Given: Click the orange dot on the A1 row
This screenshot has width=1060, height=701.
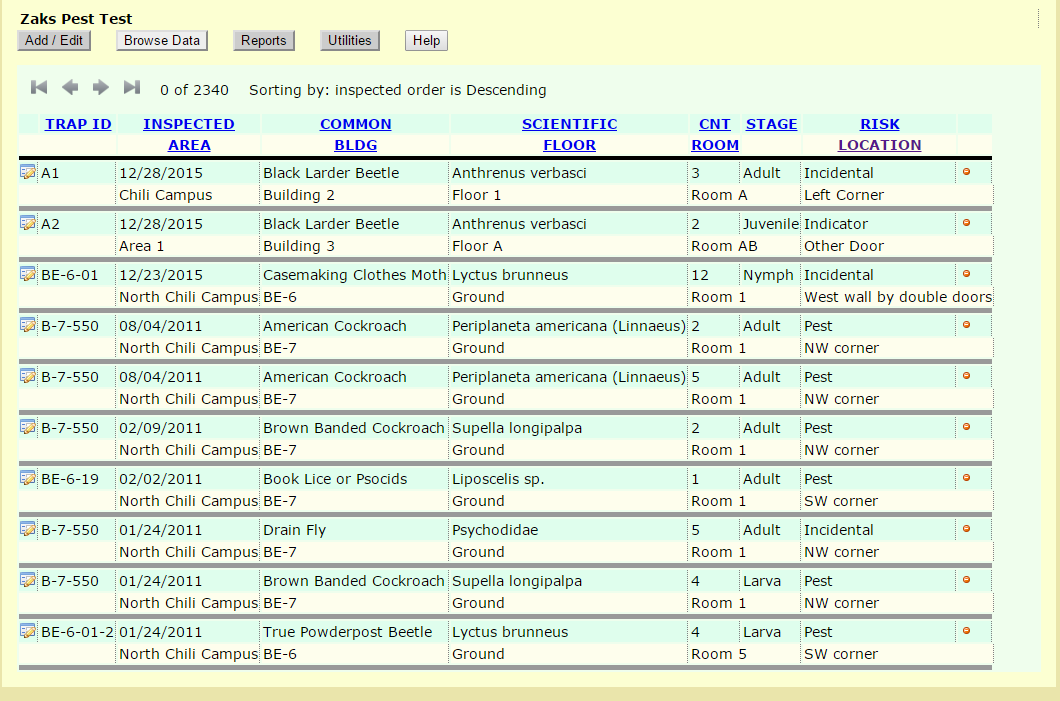Looking at the screenshot, I should coord(967,172).
